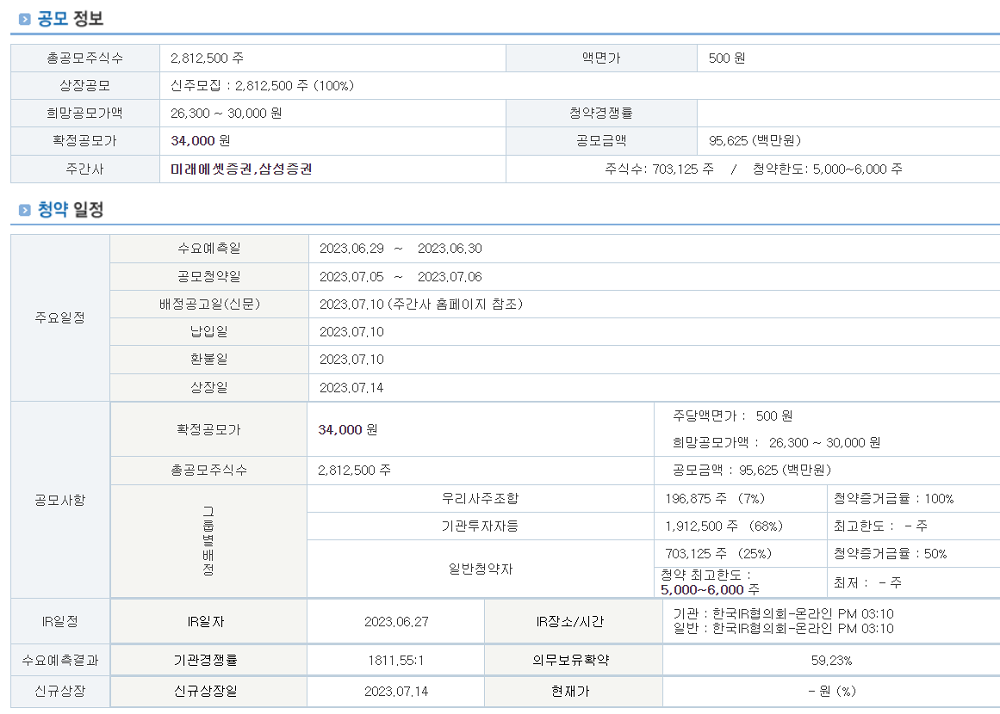Click the 수요예측결과 row header
This screenshot has width=1000, height=714.
click(60, 660)
